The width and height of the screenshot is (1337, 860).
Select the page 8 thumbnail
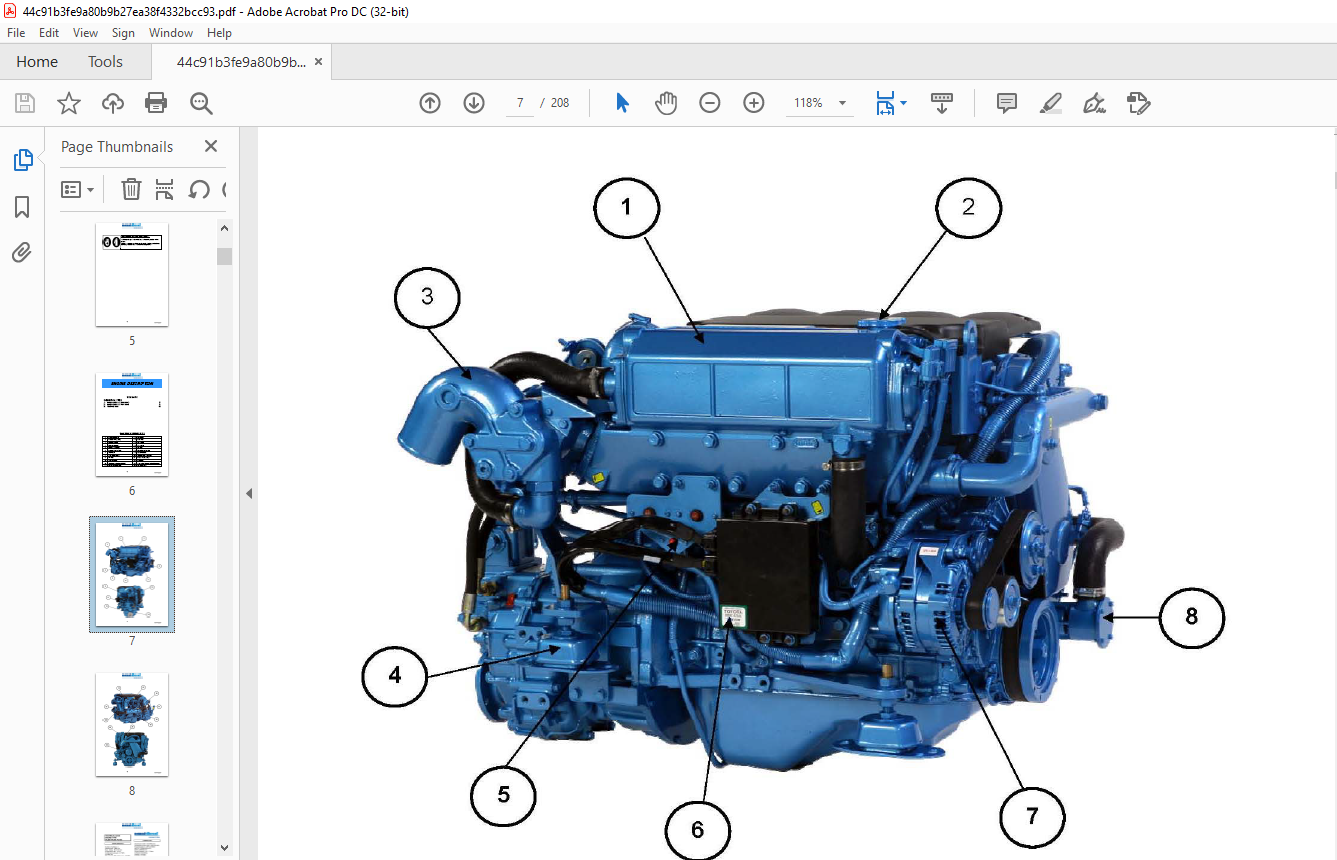point(132,724)
